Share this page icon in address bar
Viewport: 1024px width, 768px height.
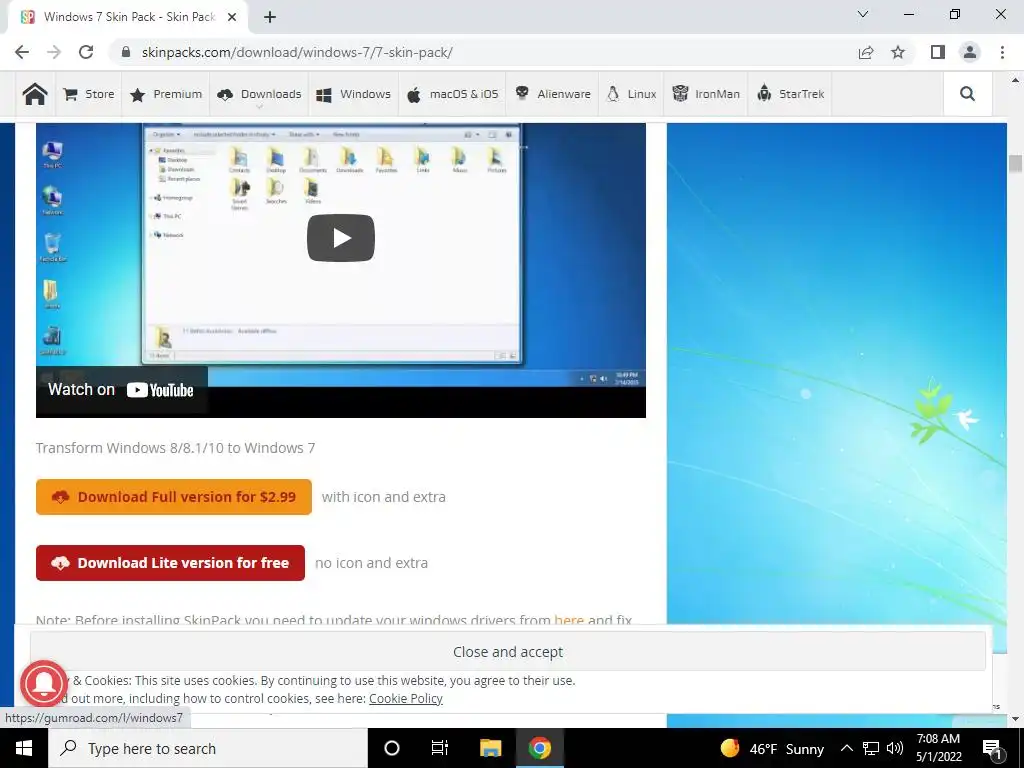click(x=866, y=52)
